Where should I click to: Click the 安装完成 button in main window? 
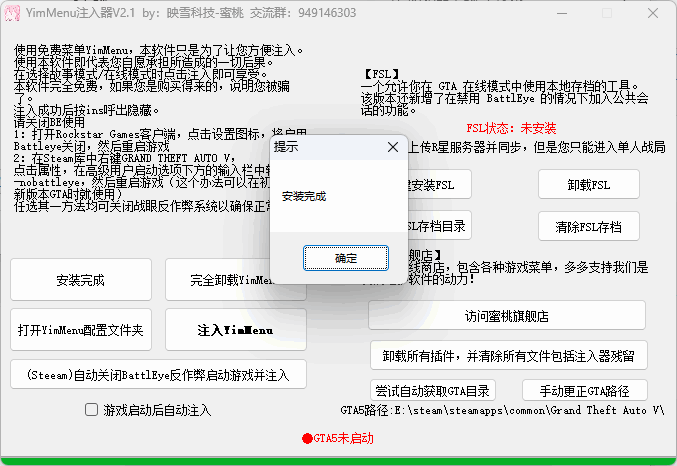81,280
